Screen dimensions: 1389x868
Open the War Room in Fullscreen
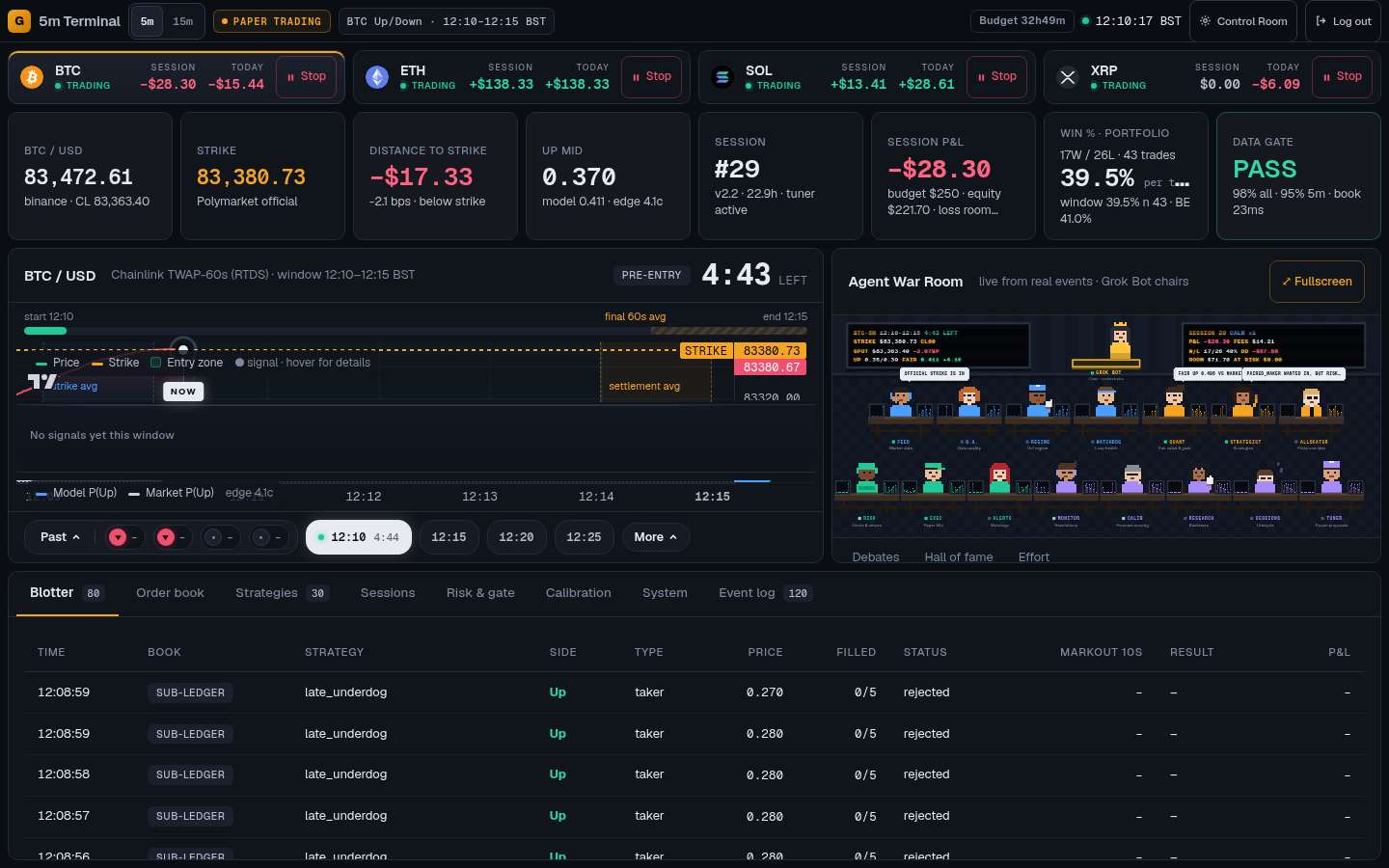1317,282
